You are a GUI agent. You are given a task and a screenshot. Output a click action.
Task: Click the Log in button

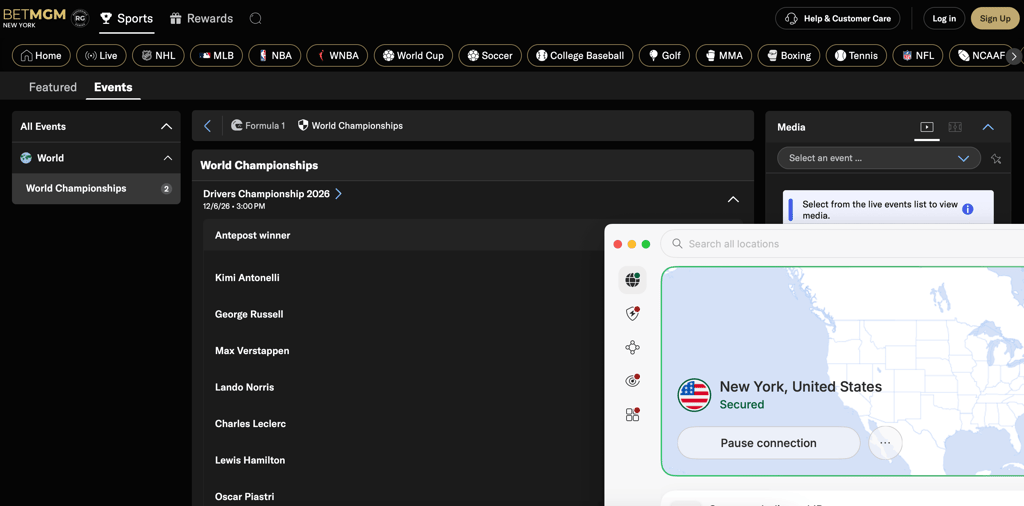944,18
